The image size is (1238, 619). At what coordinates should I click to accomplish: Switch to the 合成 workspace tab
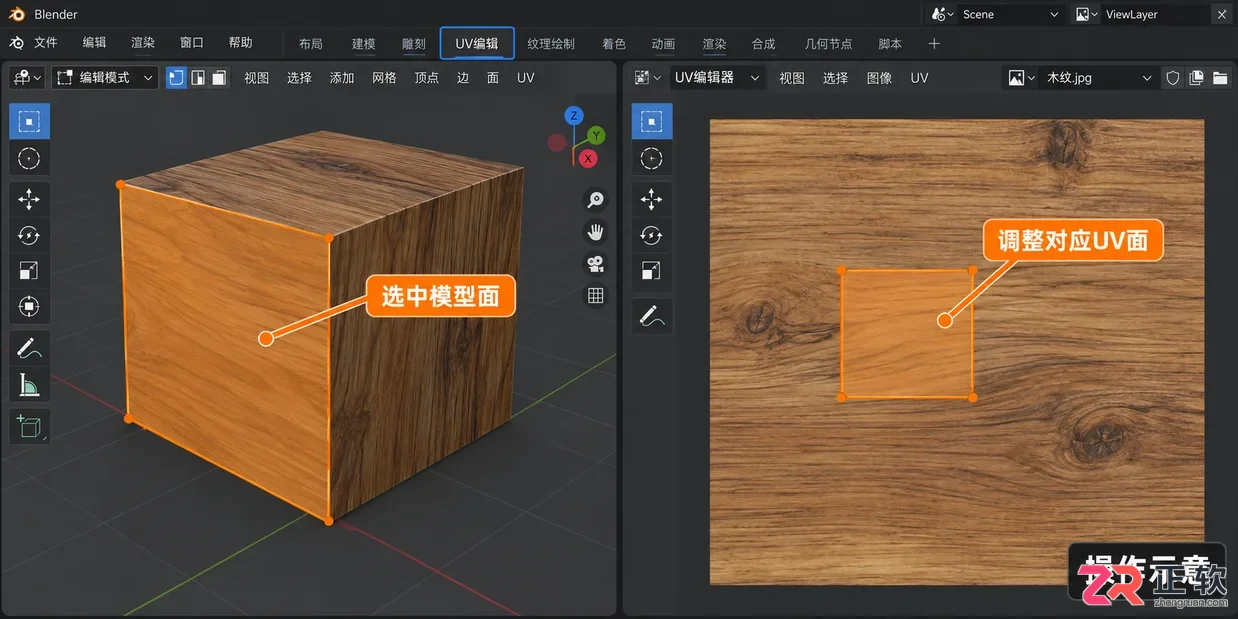pyautogui.click(x=764, y=44)
